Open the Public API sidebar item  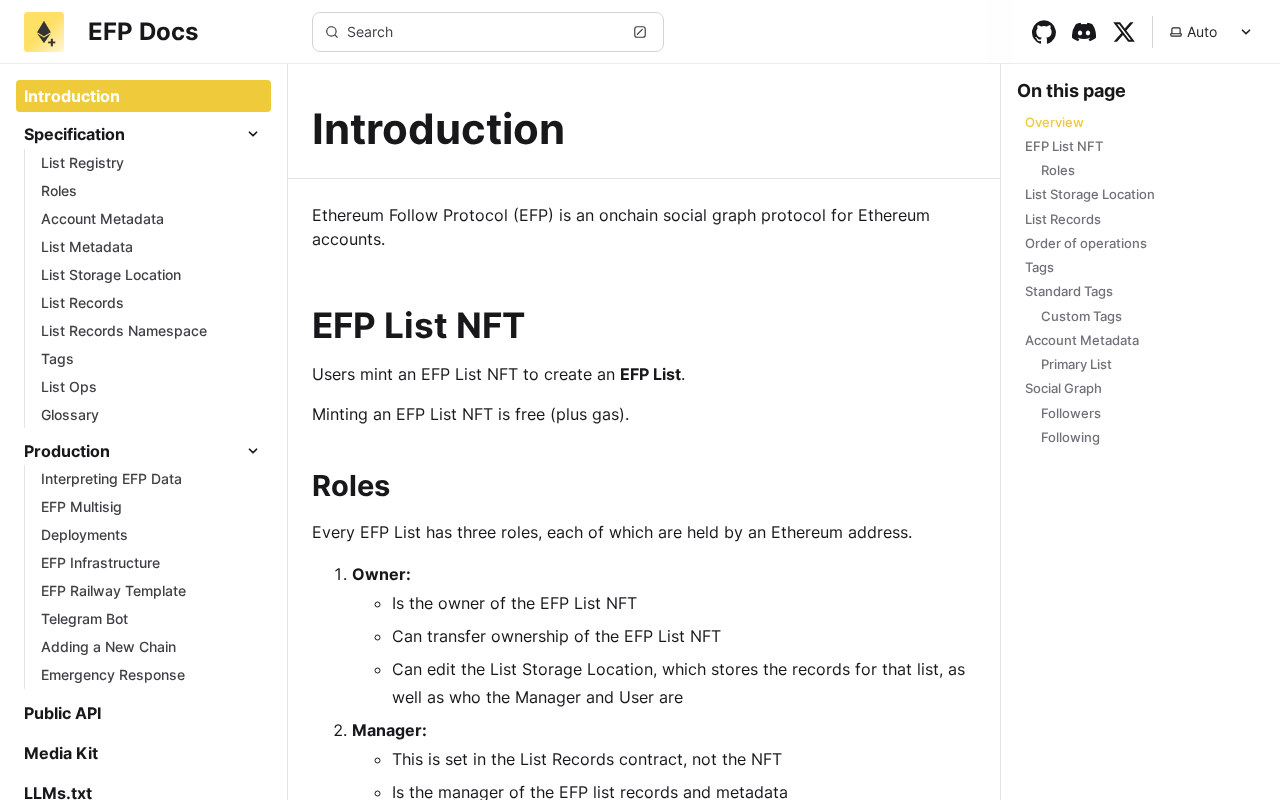click(x=63, y=713)
